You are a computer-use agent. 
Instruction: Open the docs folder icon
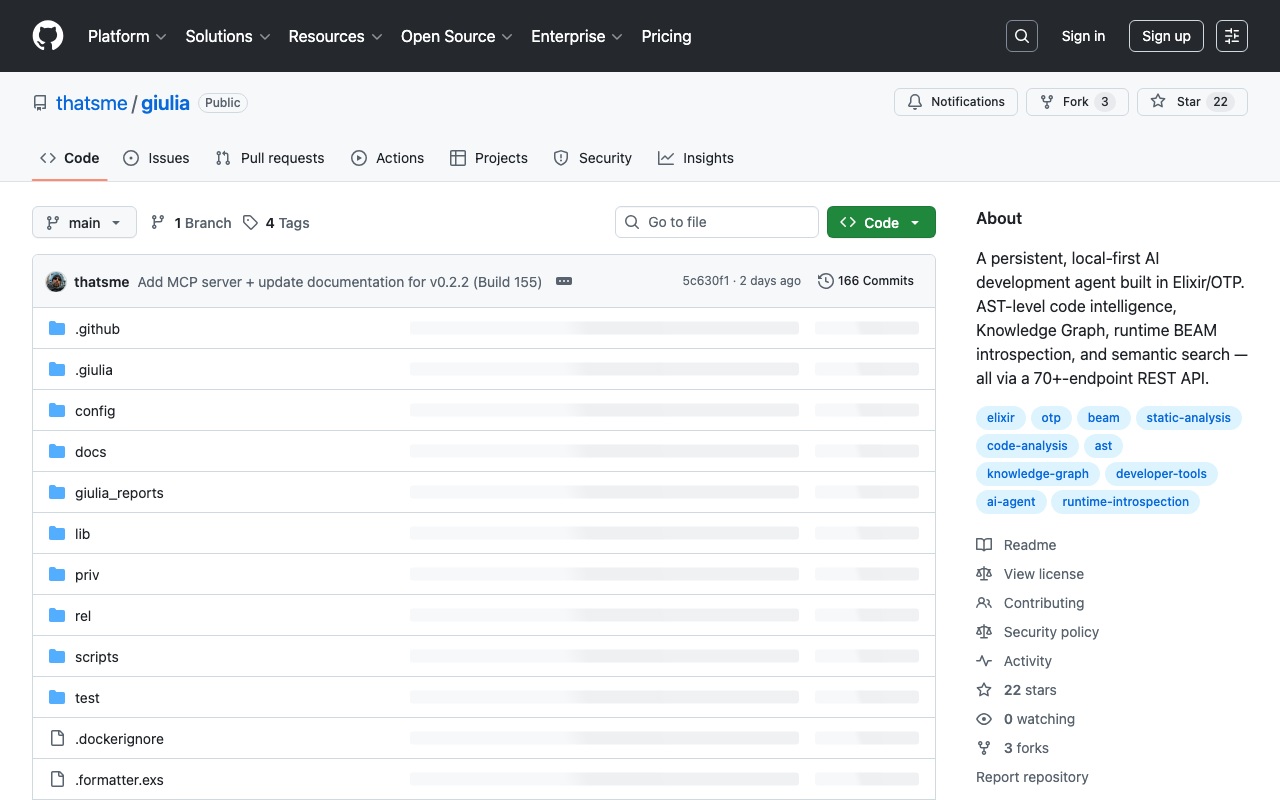point(56,451)
